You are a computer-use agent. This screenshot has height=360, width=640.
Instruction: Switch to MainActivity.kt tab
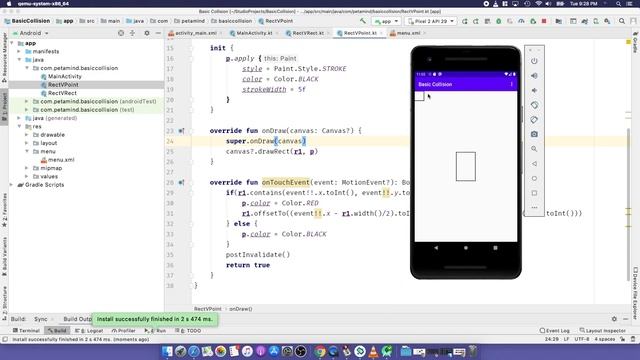(254, 33)
